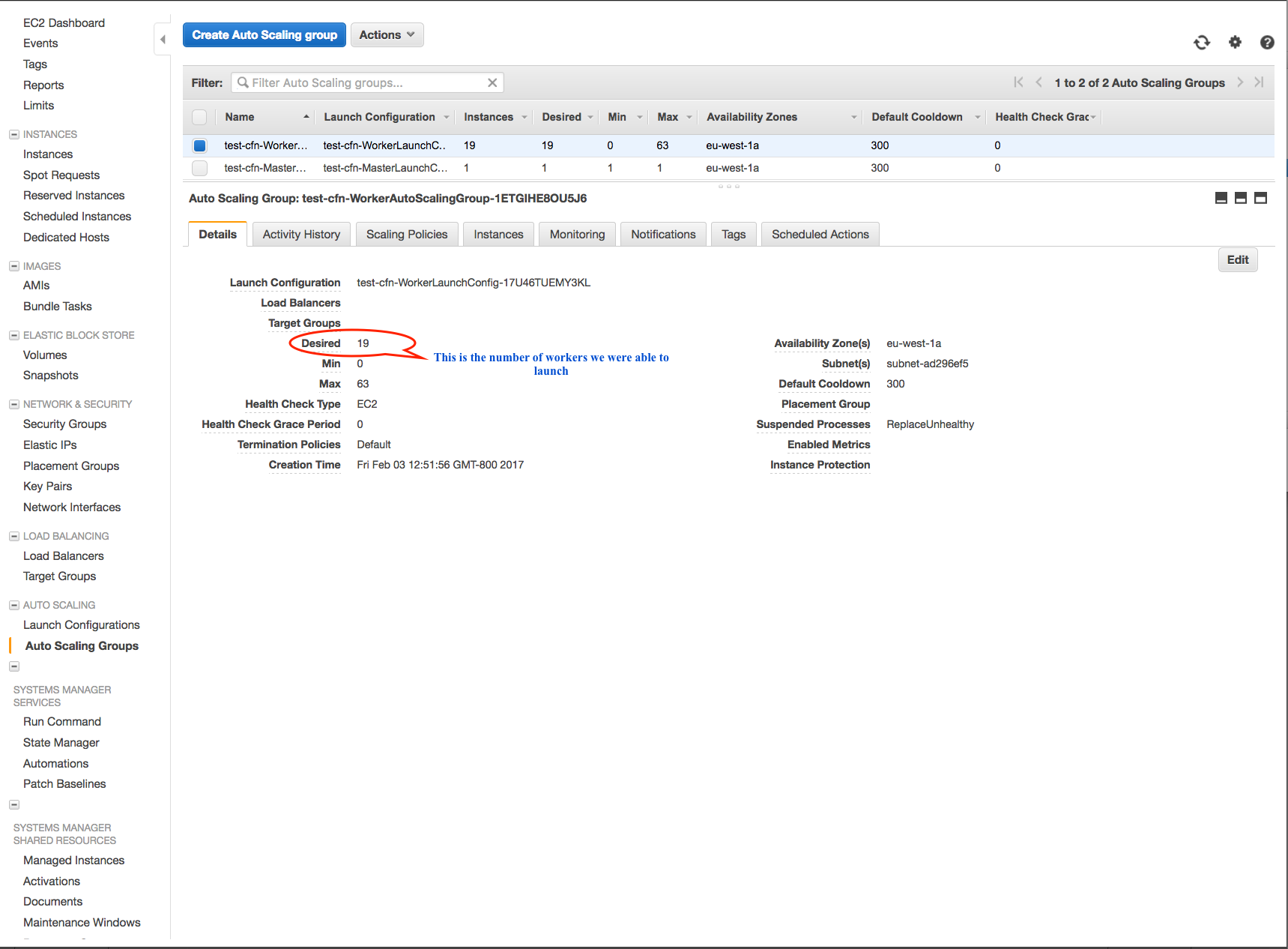Viewport: 1288px width, 949px height.
Task: Collapse the ELASTIC BLOCK STORE section
Action: click(x=14, y=335)
